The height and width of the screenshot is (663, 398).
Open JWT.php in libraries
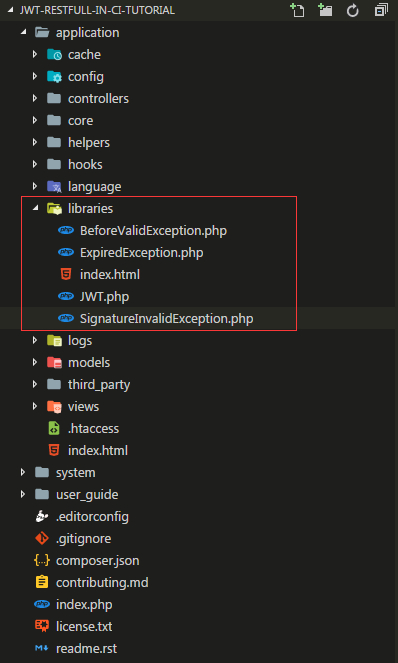click(104, 297)
